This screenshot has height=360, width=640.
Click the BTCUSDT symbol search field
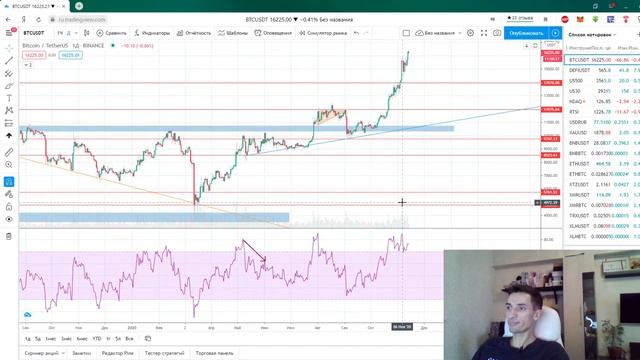[34, 33]
